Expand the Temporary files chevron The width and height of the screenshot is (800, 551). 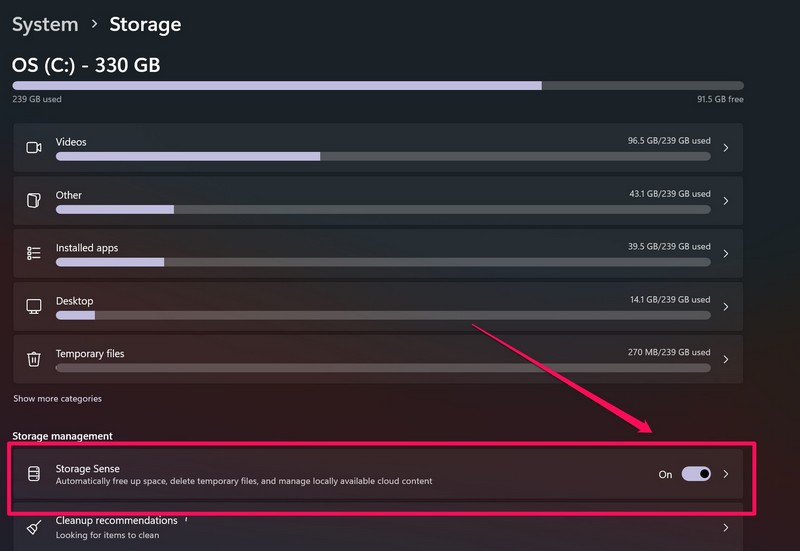tap(725, 360)
